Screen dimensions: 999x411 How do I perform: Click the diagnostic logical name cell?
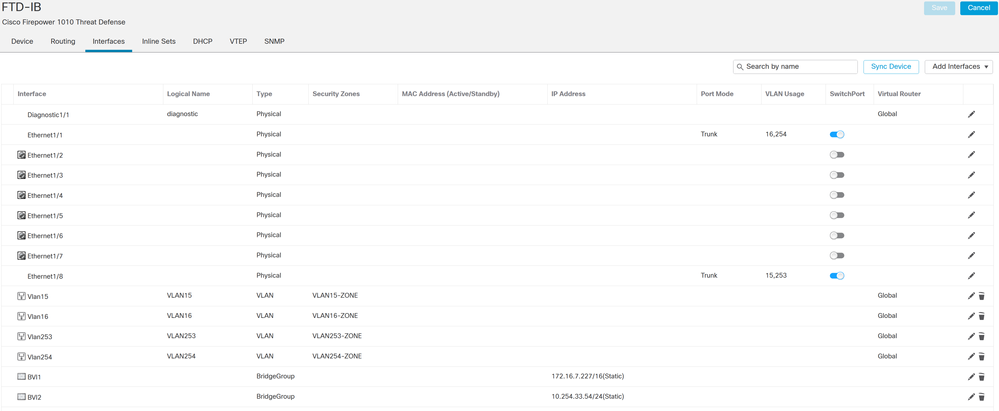point(183,114)
